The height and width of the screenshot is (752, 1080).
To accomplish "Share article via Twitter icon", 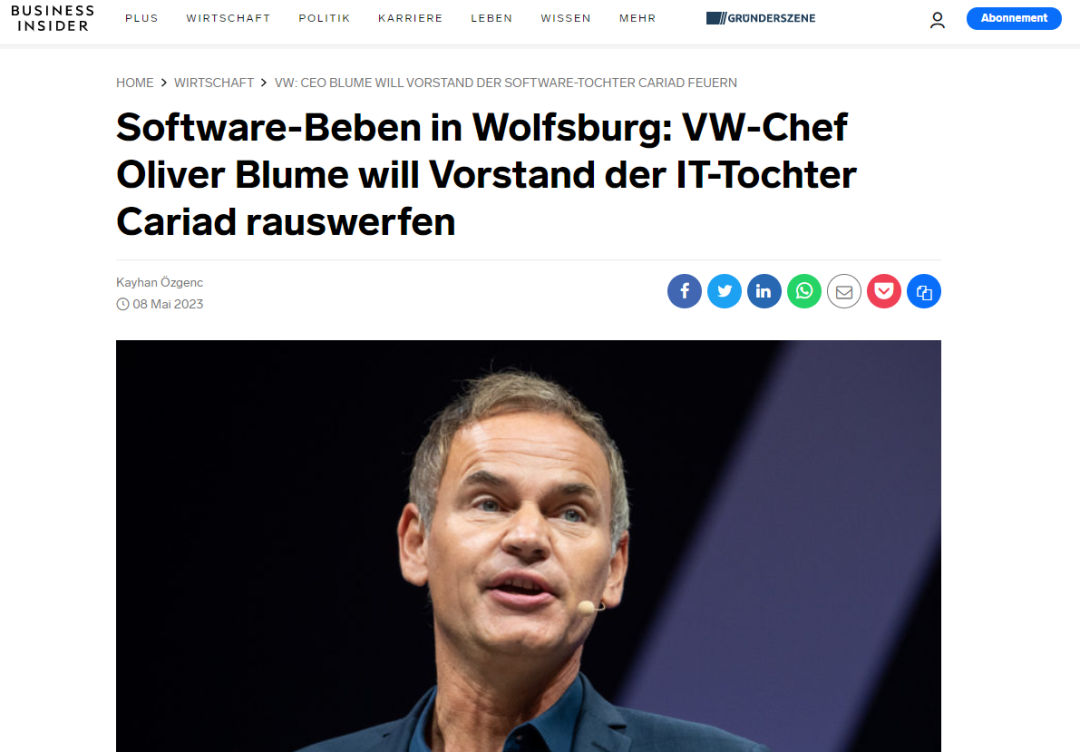I will click(724, 291).
